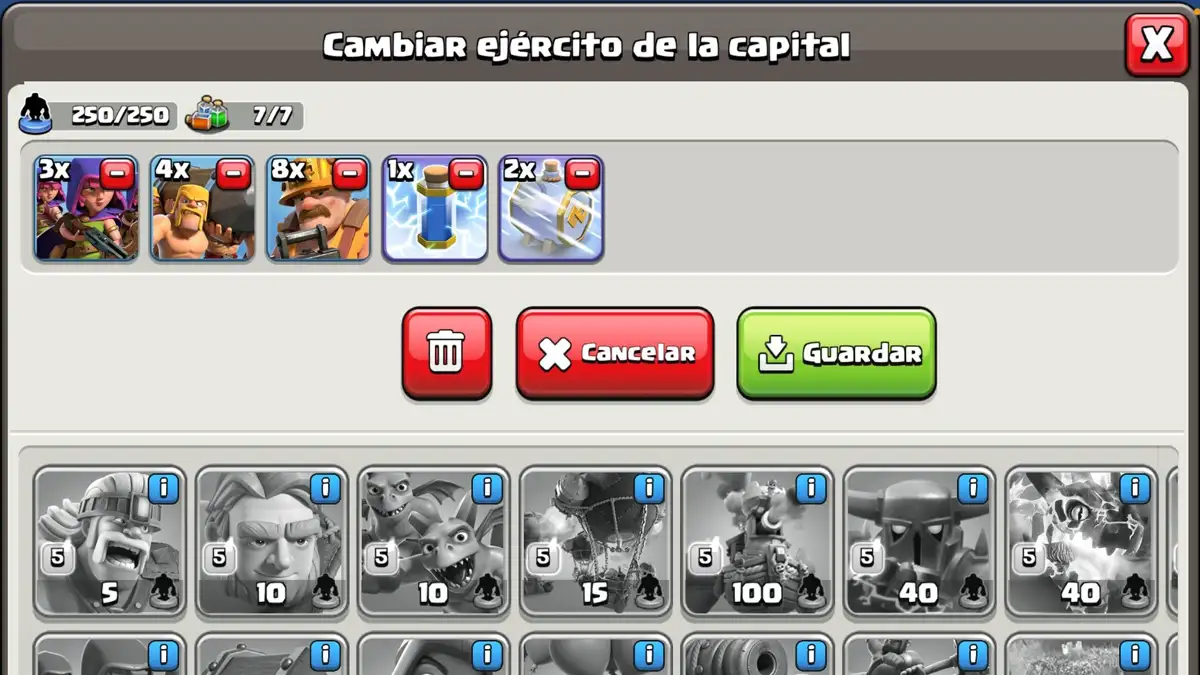Add the Balloon troop costing 15 housing
Viewport: 1200px width, 675px height.
596,542
